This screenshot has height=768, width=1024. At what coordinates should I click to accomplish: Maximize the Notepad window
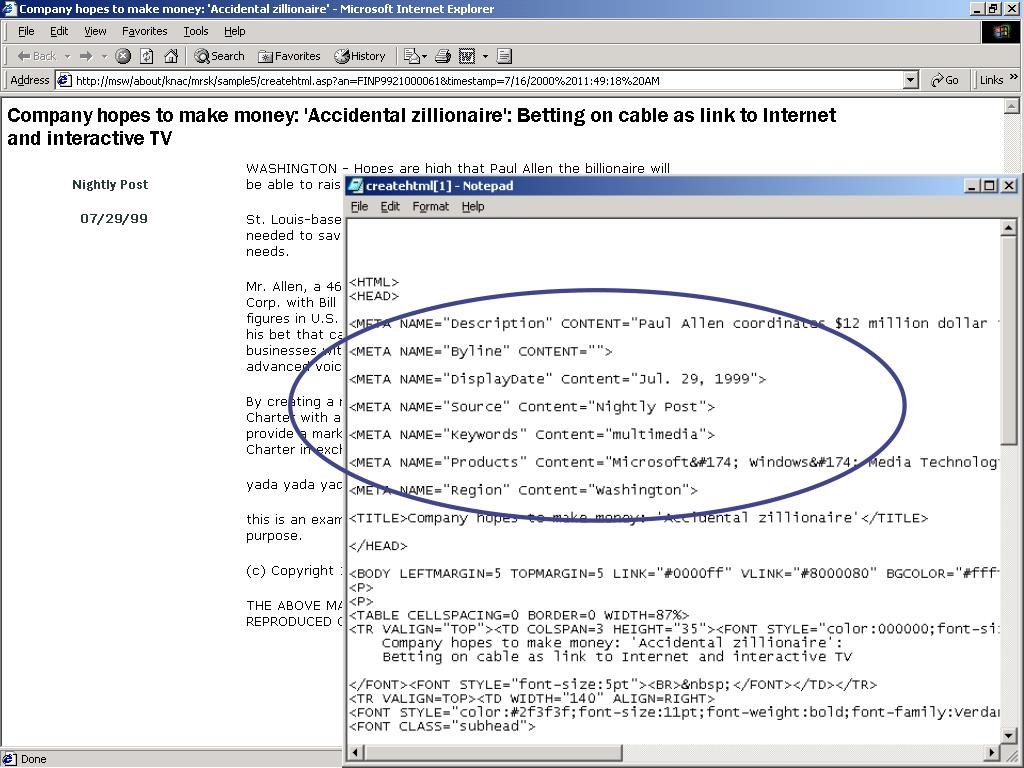pos(990,185)
